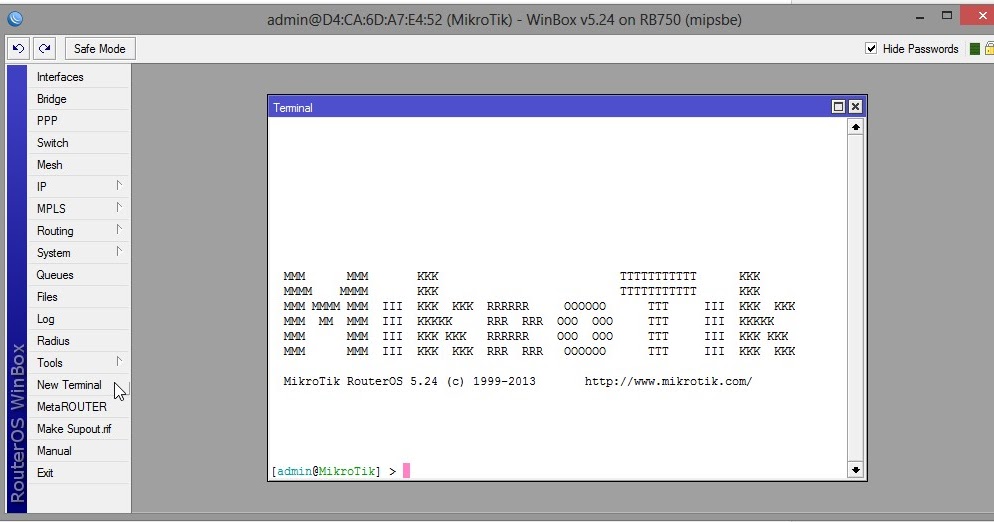Image resolution: width=994 pixels, height=522 pixels.
Task: Open the Manual entry
Action: coord(79,451)
